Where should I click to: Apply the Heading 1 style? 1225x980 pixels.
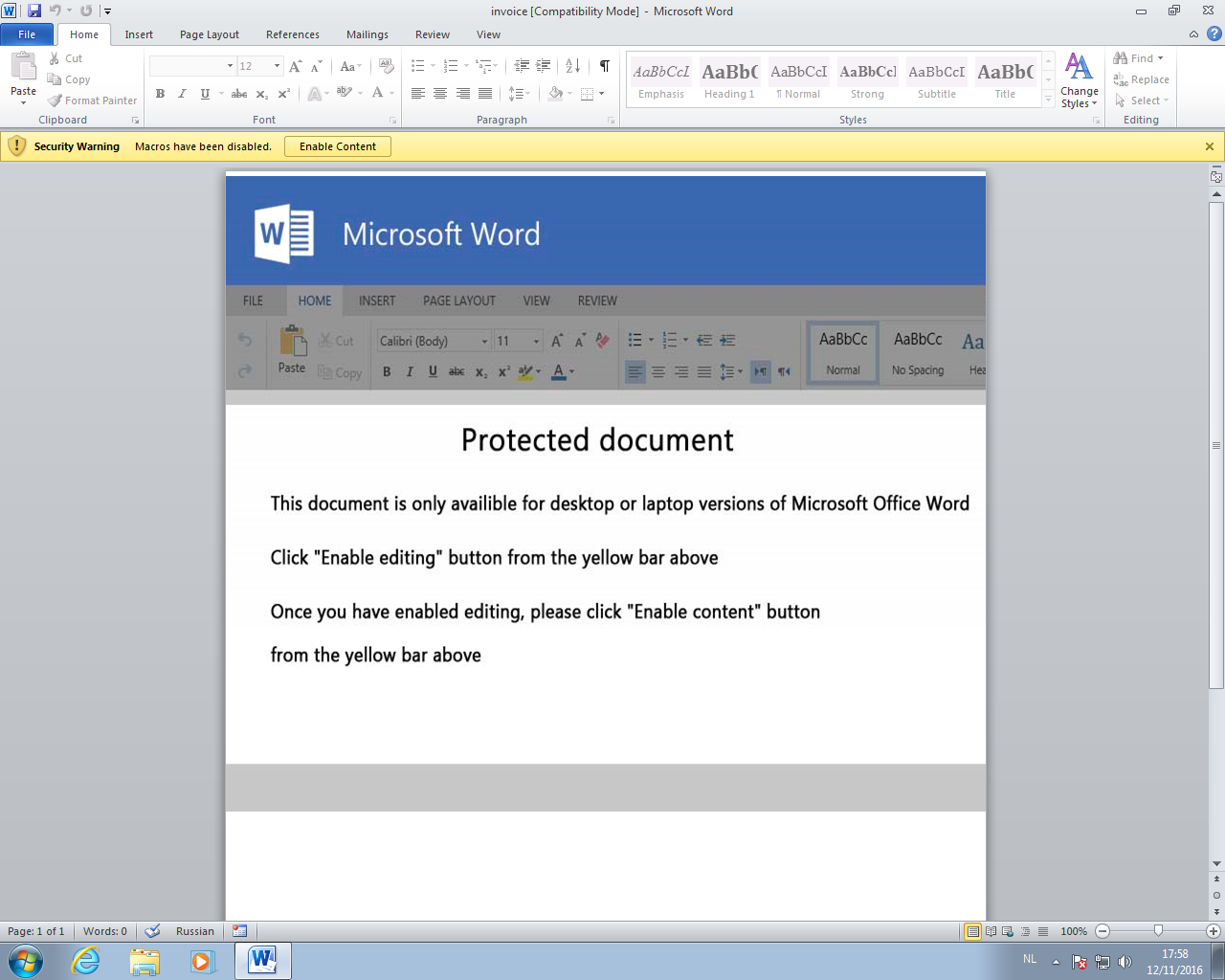pyautogui.click(x=729, y=80)
